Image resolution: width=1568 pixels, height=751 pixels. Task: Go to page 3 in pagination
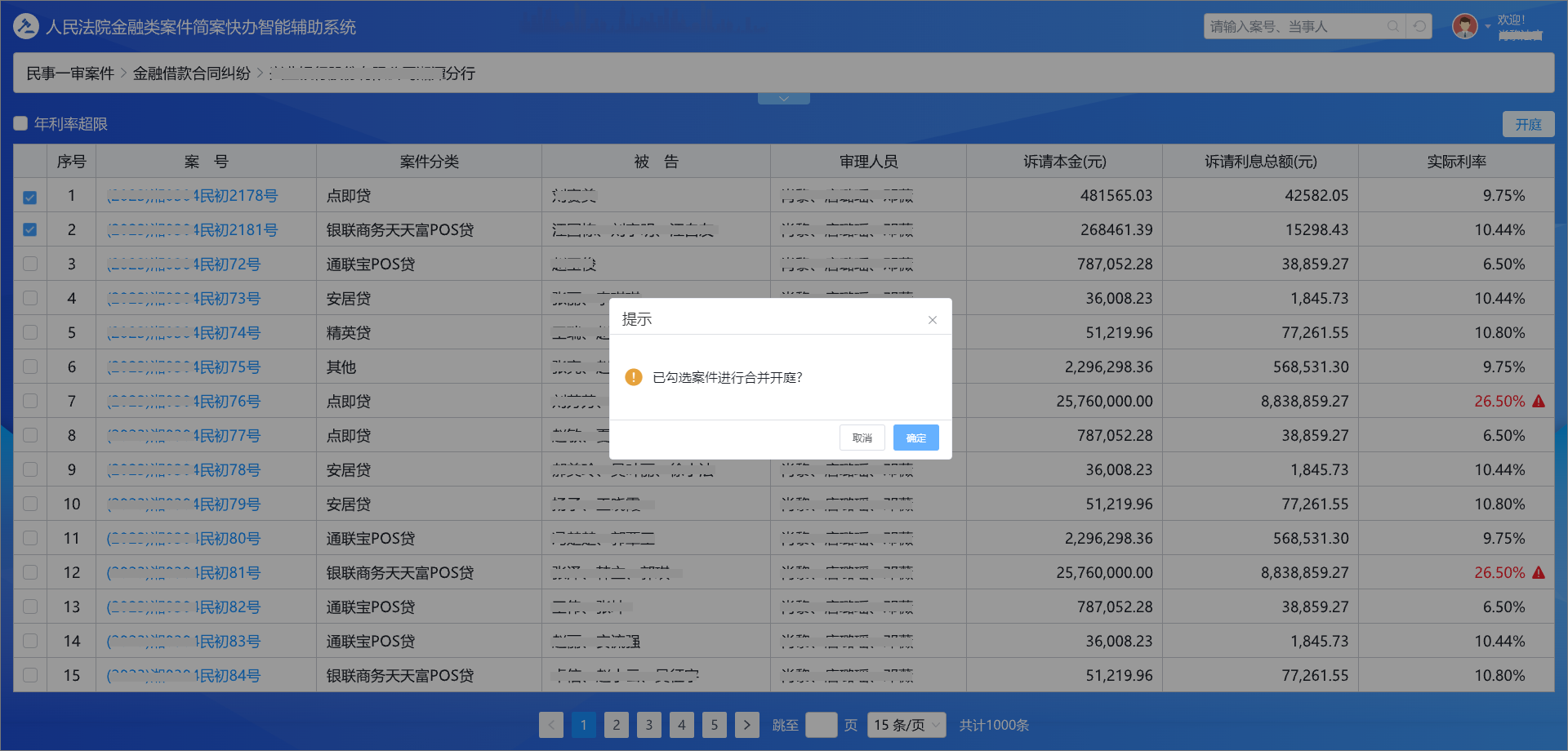pos(648,725)
